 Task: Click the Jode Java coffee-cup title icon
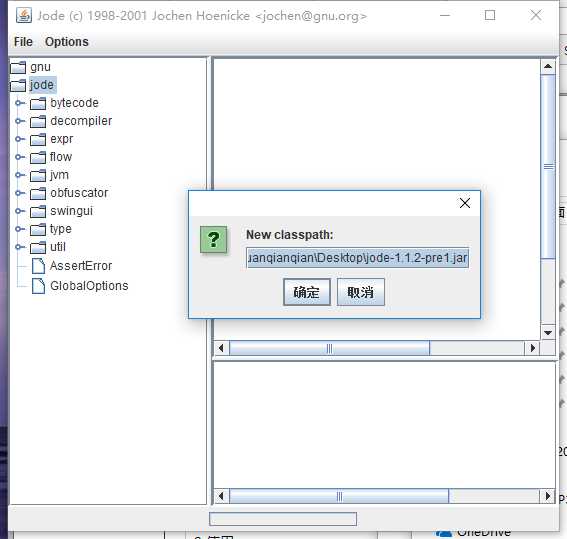[24, 16]
